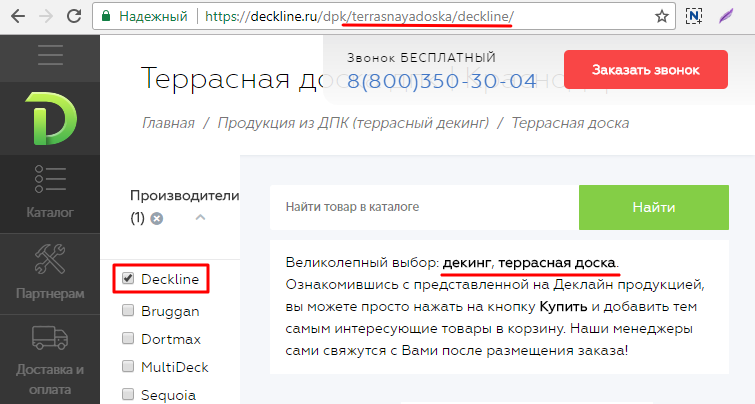This screenshot has width=755, height=404.
Task: Focus the Найти товар в каталоге field
Action: pyautogui.click(x=424, y=207)
